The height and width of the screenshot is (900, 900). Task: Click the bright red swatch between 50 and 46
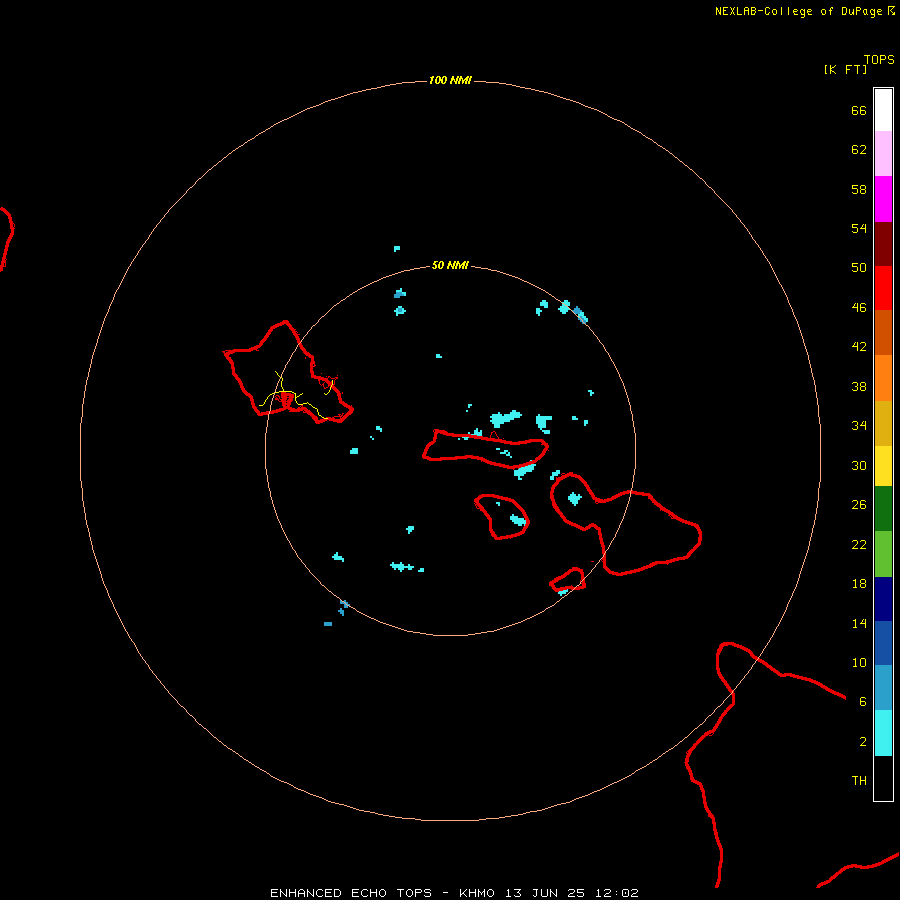point(883,288)
